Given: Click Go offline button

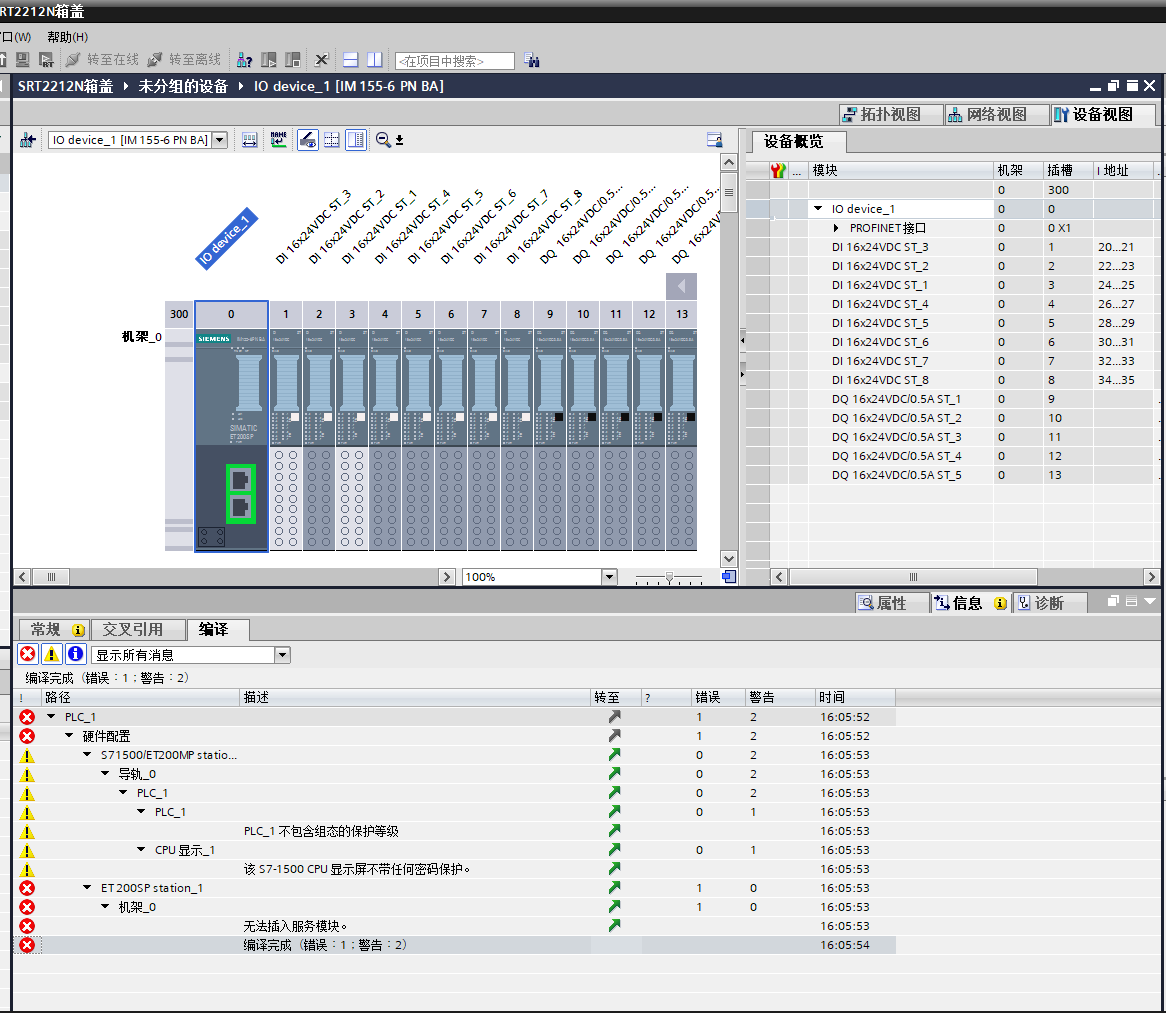Looking at the screenshot, I should pos(184,60).
